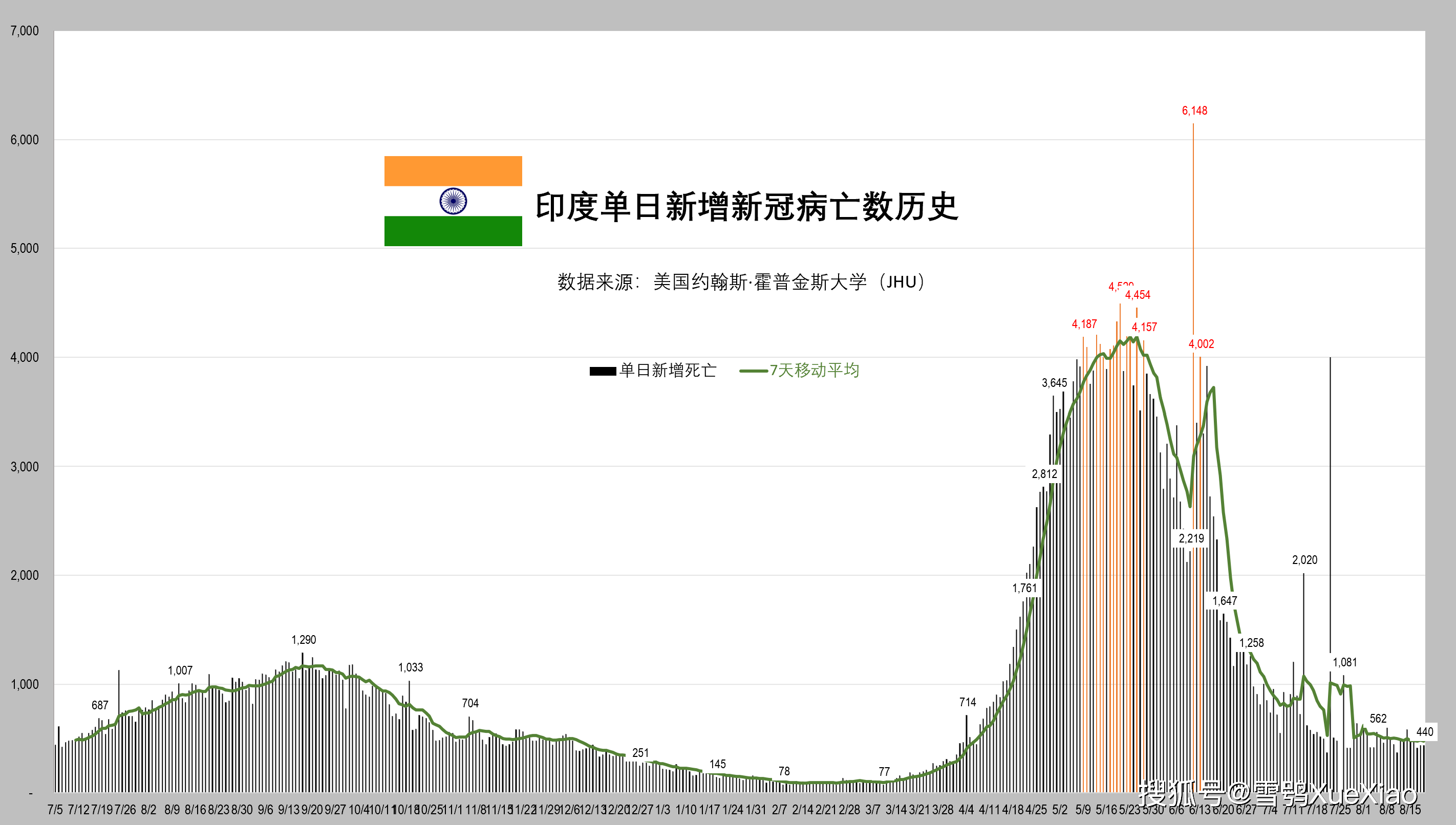Click the data label 1,081
Image resolution: width=1456 pixels, height=825 pixels.
1344,663
